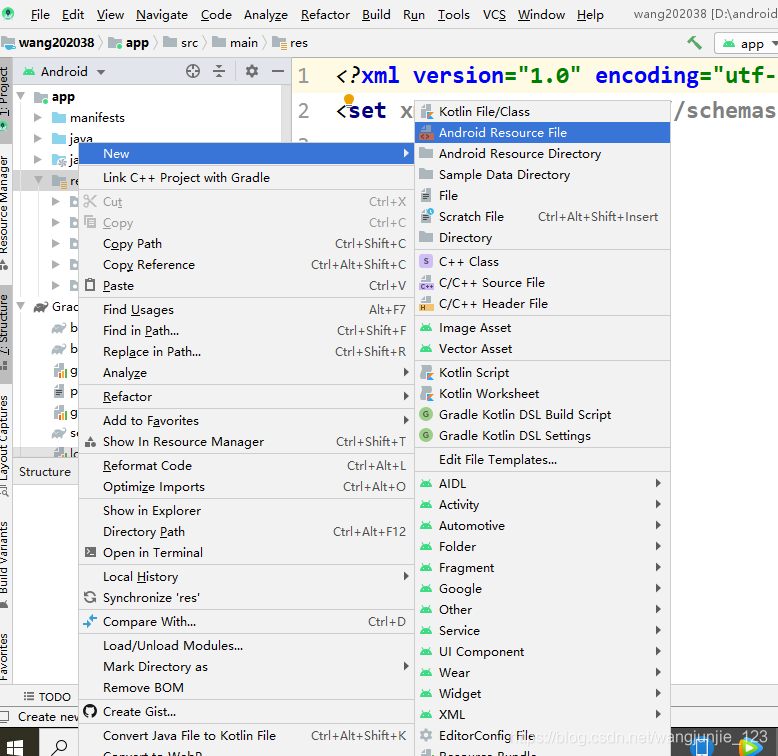Choose Gradle Kotlin DSL Settings
This screenshot has height=756, width=778.
click(542, 436)
